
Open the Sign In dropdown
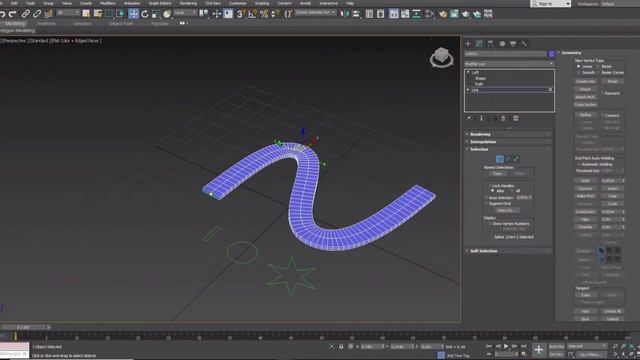click(x=550, y=3)
